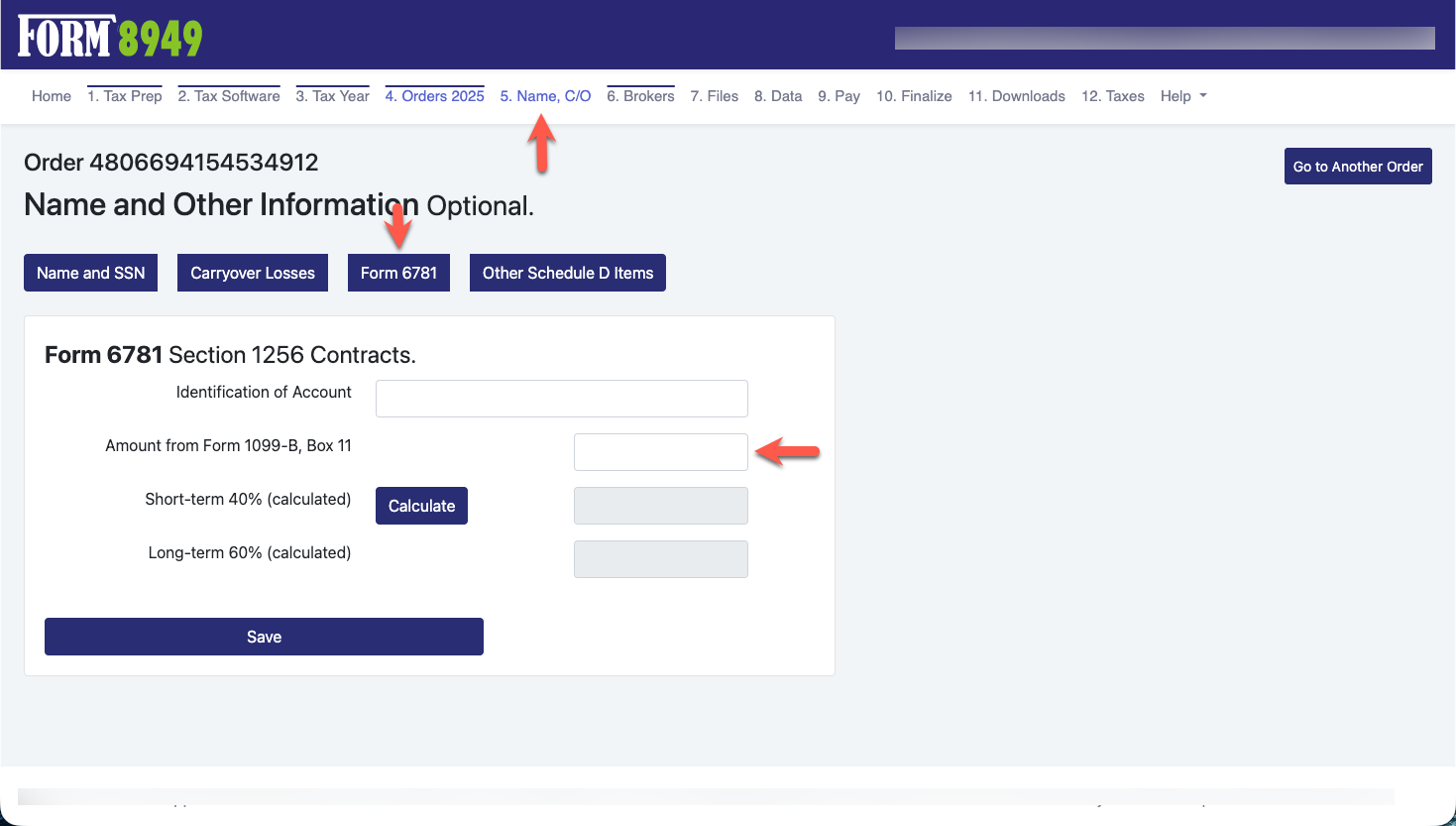This screenshot has height=826, width=1456.
Task: Select the 3. Tax Year step
Action: [x=332, y=96]
